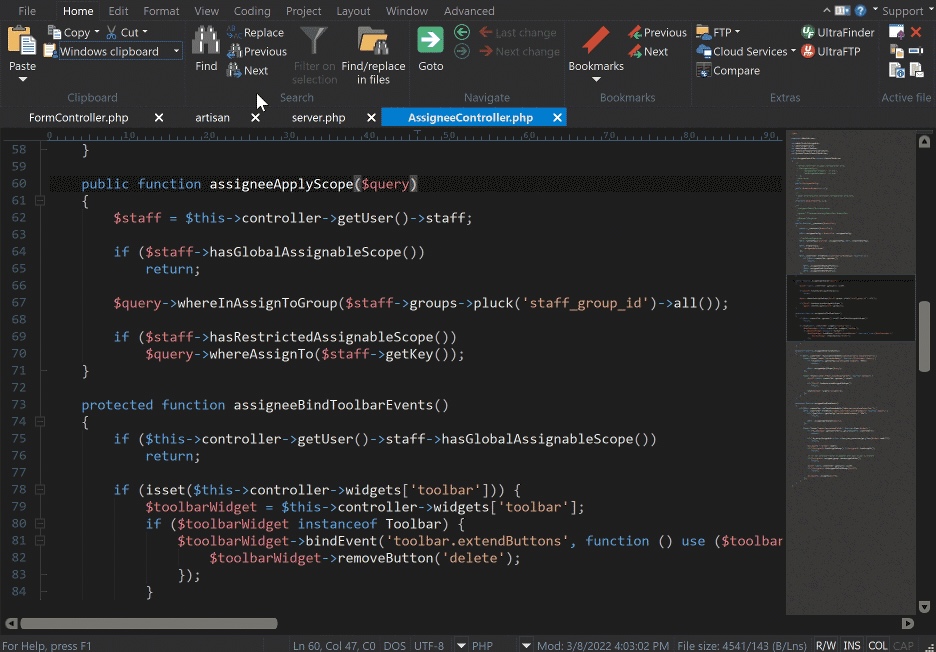
Task: Open the Windows clipboard dropdown
Action: [x=177, y=51]
